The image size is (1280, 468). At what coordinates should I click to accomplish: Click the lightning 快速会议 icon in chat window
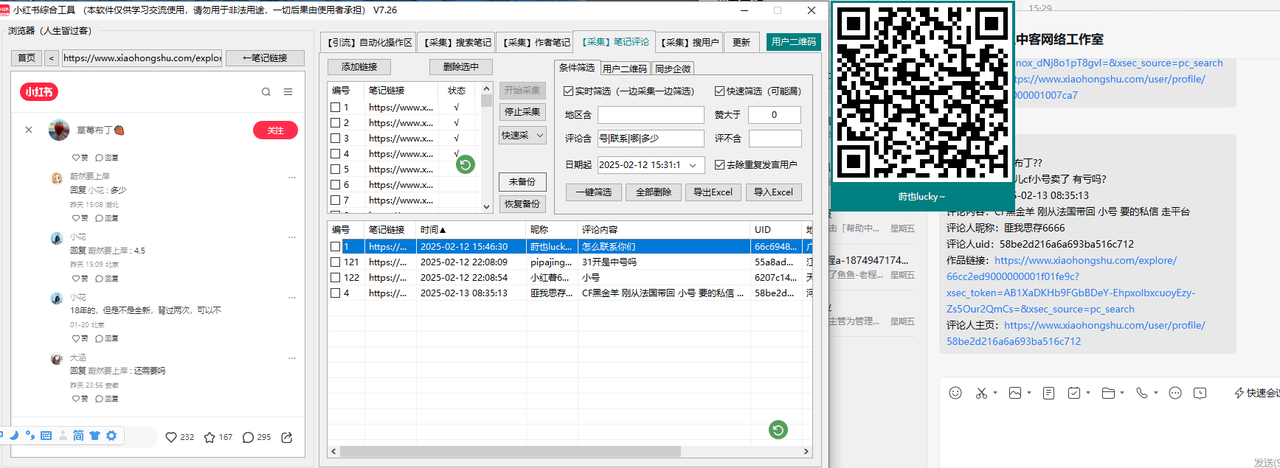1240,393
